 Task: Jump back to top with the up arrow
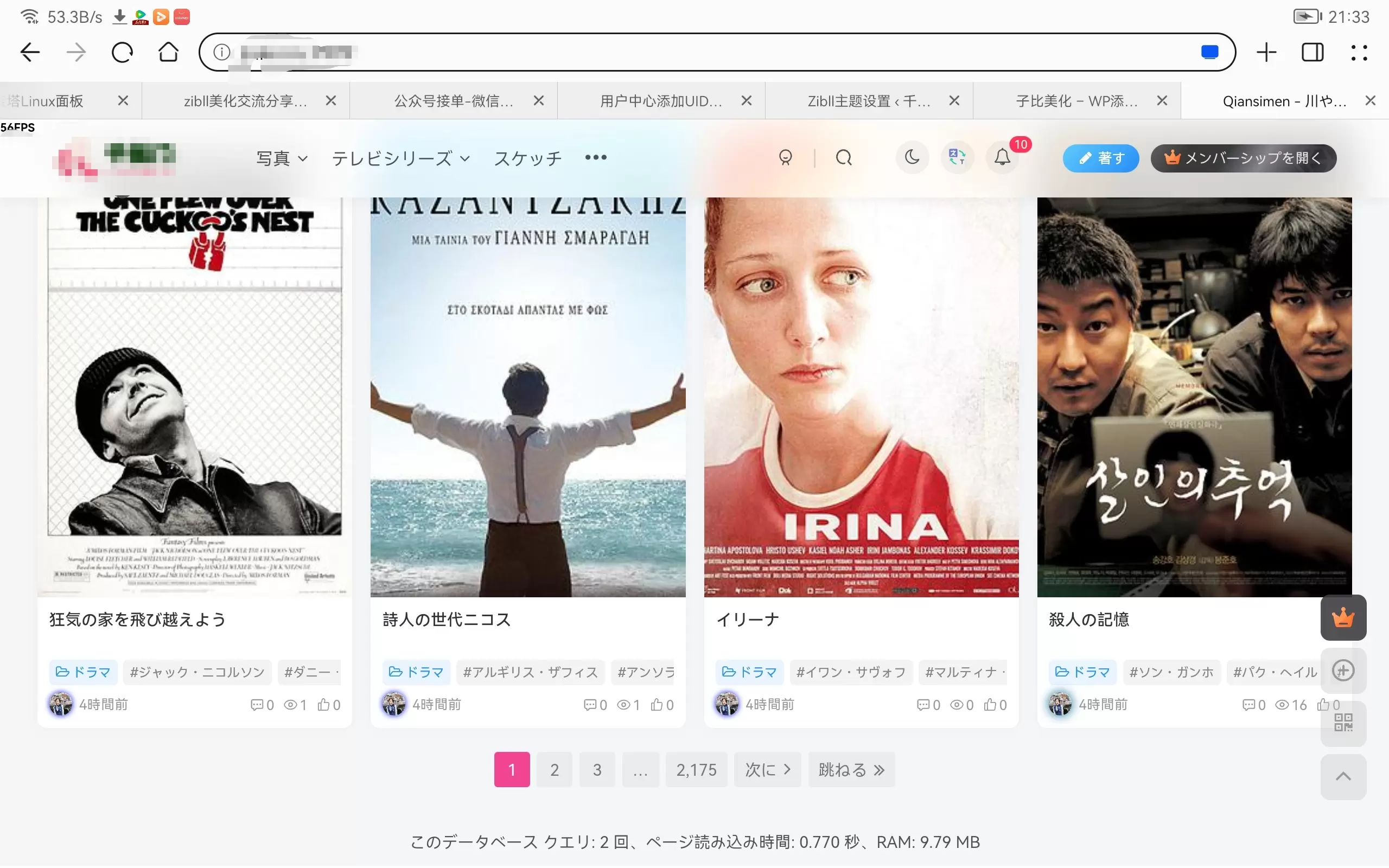pyautogui.click(x=1343, y=777)
